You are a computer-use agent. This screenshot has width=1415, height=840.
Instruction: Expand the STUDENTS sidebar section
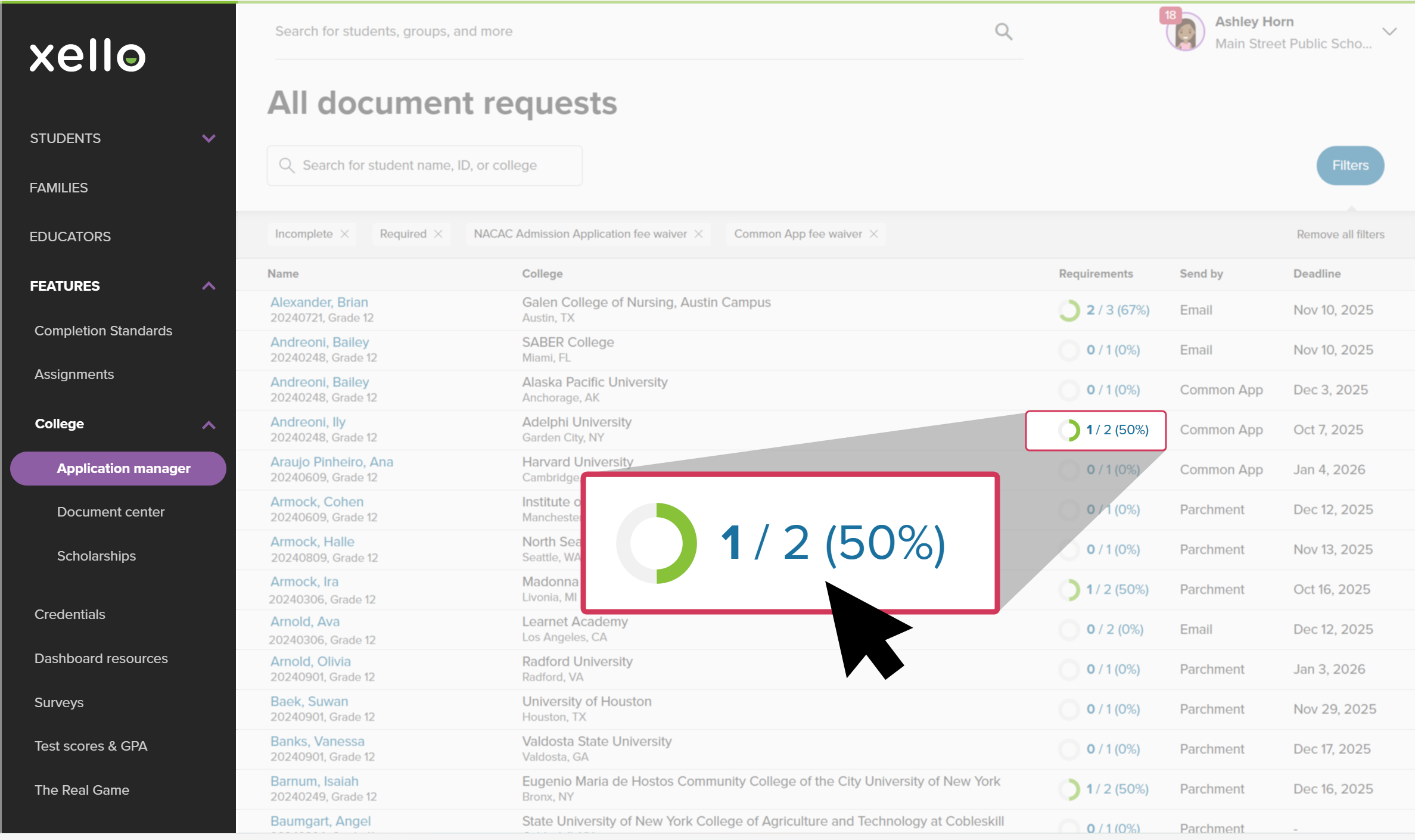pyautogui.click(x=209, y=138)
